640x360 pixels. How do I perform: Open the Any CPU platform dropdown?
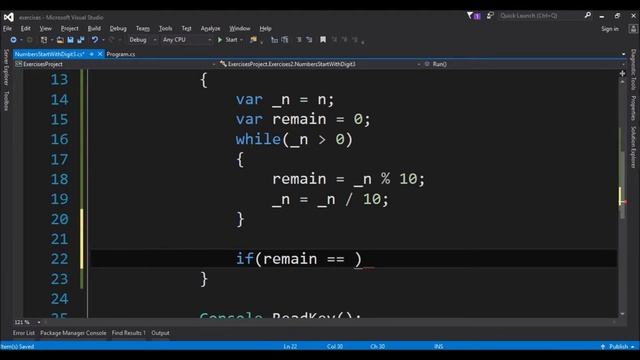(x=187, y=40)
